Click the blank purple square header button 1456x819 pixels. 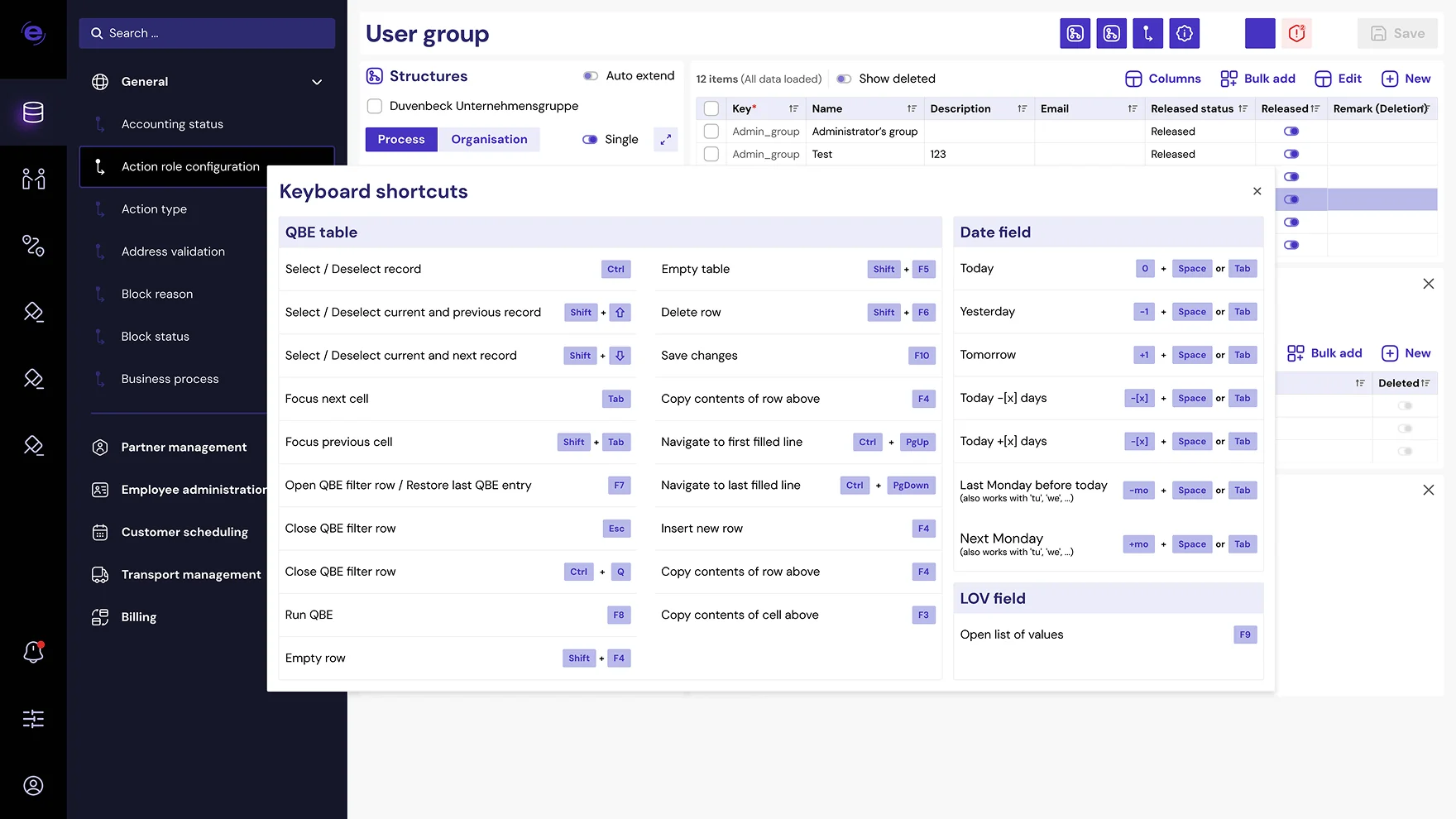pyautogui.click(x=1260, y=33)
